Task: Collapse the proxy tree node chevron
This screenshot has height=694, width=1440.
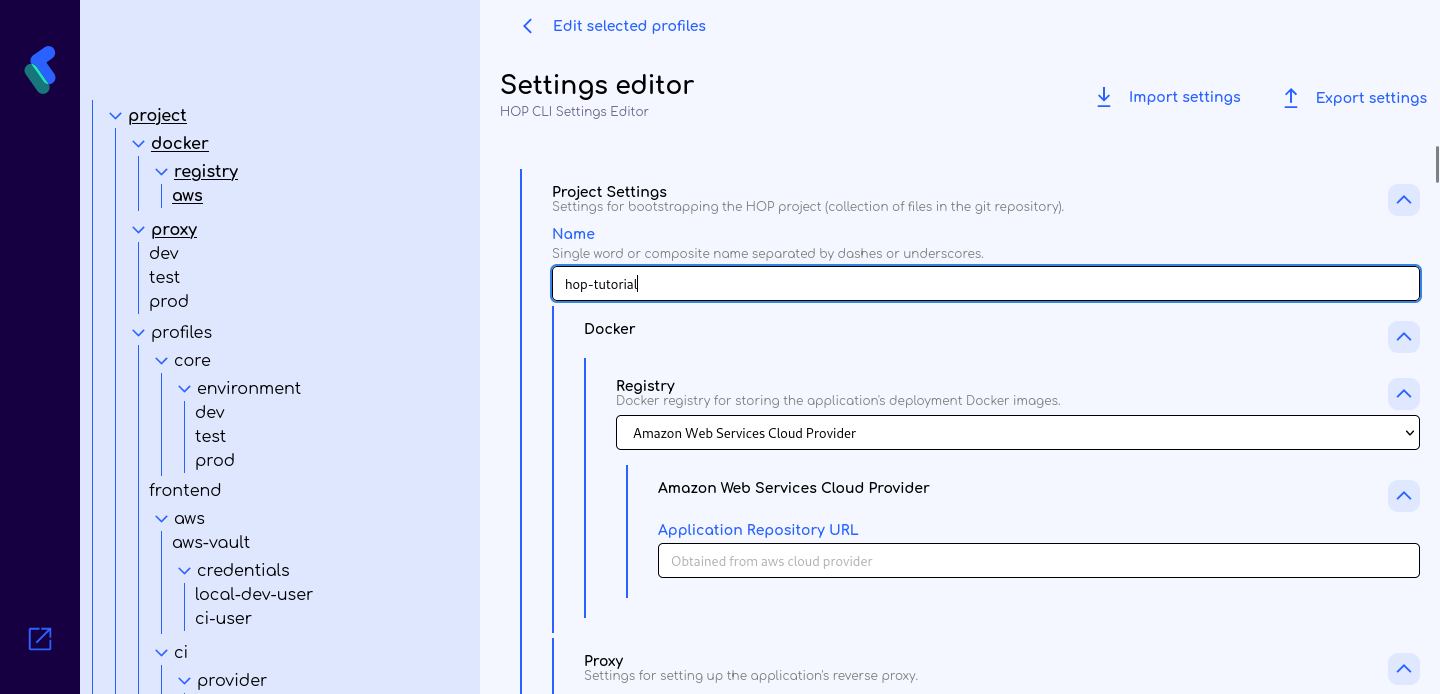Action: (139, 230)
